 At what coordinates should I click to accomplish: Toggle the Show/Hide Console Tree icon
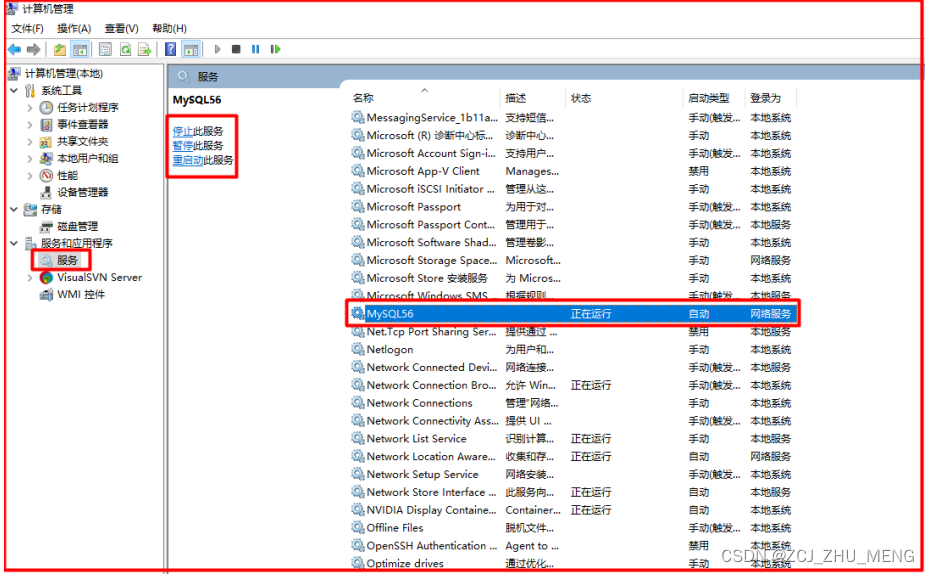coord(79,49)
